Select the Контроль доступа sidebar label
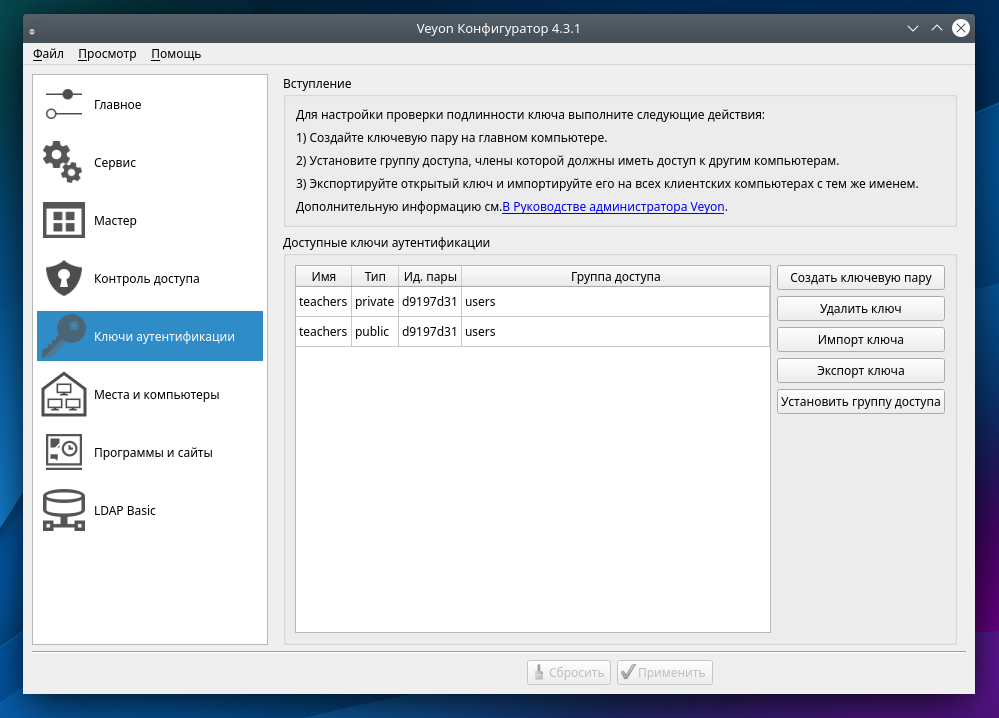This screenshot has width=999, height=718. (x=147, y=278)
